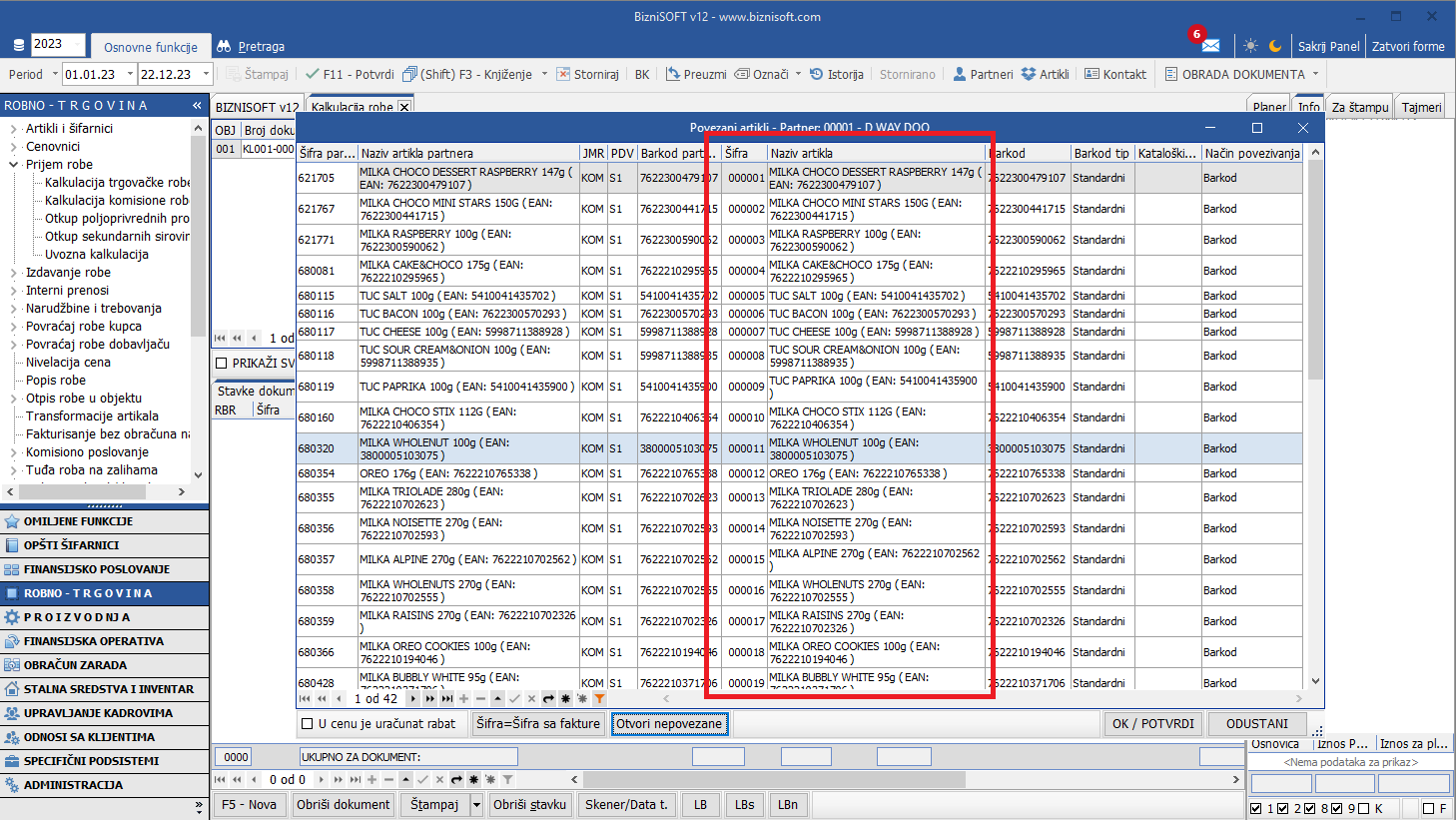Screen dimensions: 1456x820
Task: Collapse the ROBNO - TRGOVINA side panel
Action: click(x=197, y=105)
